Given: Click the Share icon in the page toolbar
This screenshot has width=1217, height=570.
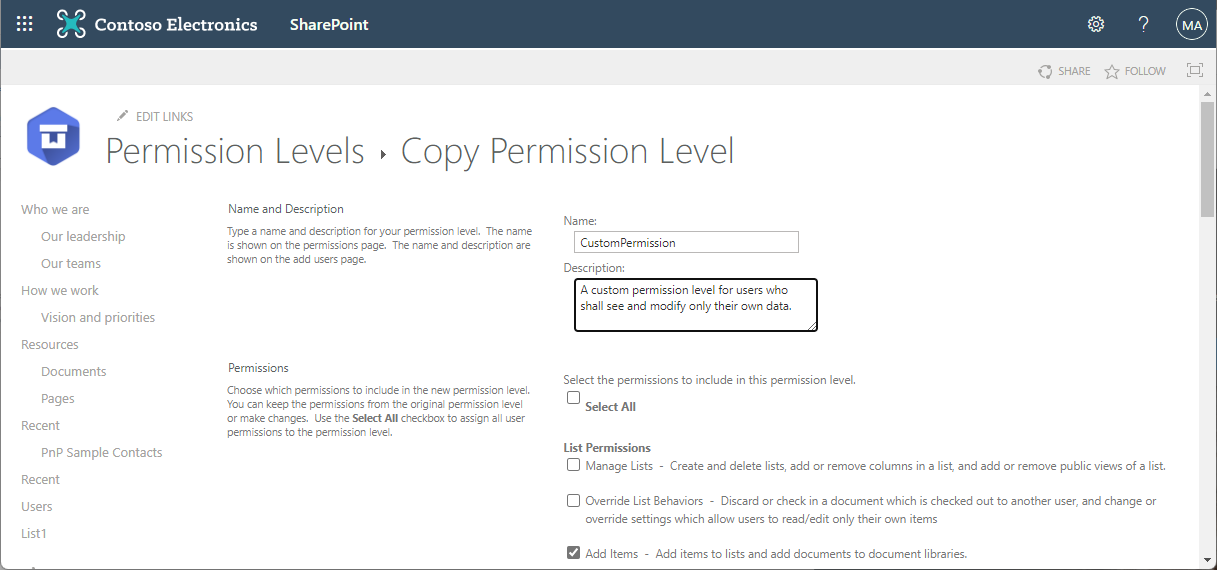Looking at the screenshot, I should tap(1046, 71).
